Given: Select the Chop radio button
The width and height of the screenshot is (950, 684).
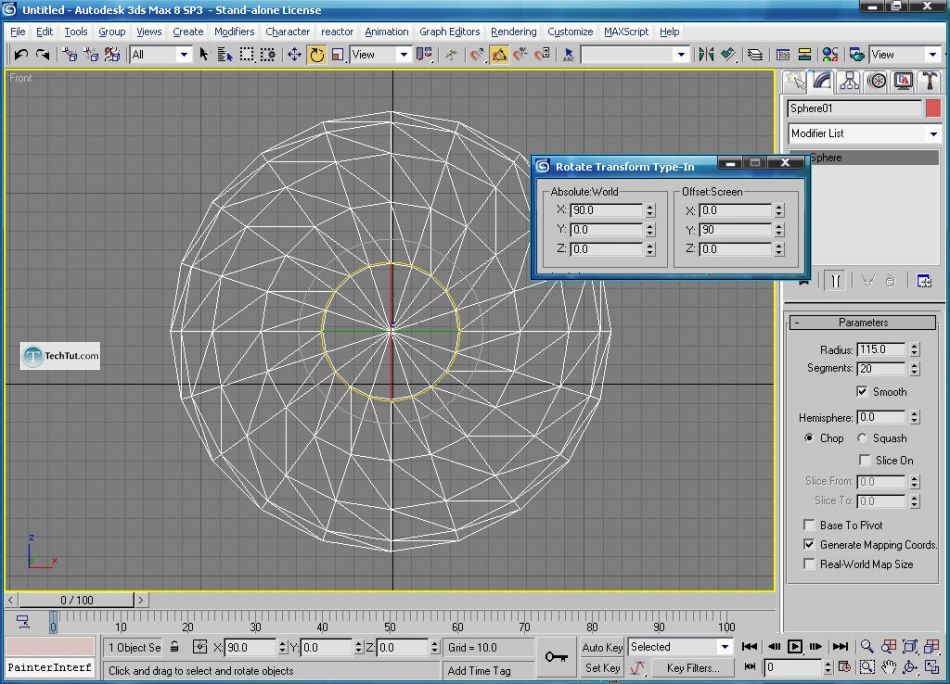Looking at the screenshot, I should (809, 438).
